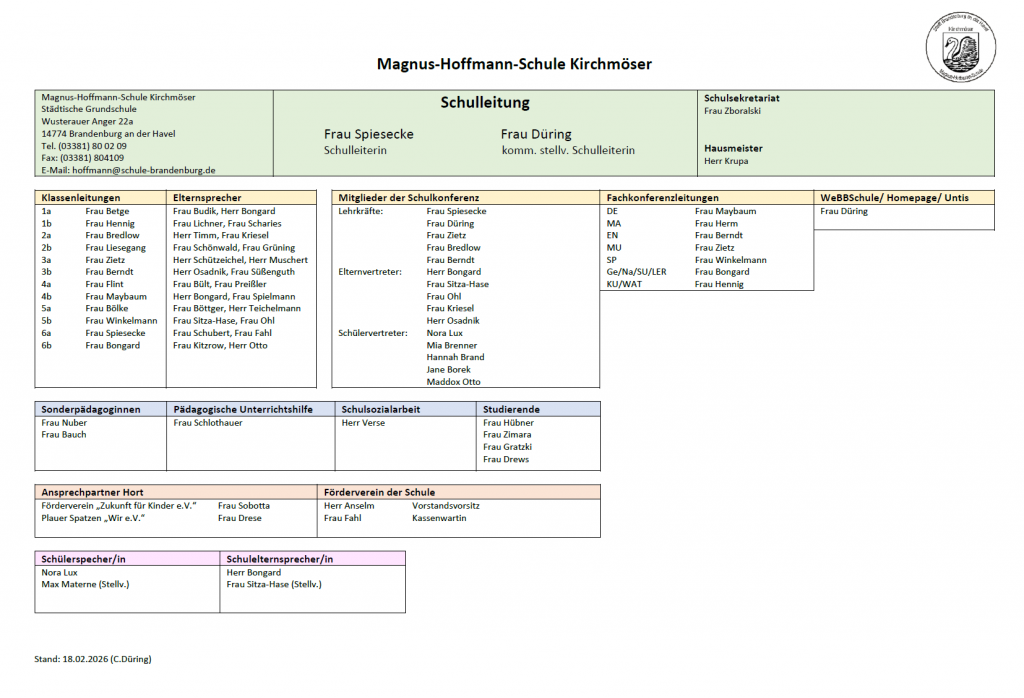Viewport: 1024px width, 698px height.
Task: Select the page title Magnus-Hoffmann-Schule Kirchmöser
Action: [x=513, y=64]
